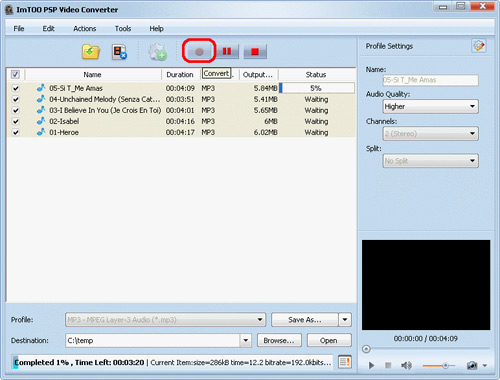Sort by the Output column header
Image resolution: width=500 pixels, height=380 pixels.
(x=258, y=74)
